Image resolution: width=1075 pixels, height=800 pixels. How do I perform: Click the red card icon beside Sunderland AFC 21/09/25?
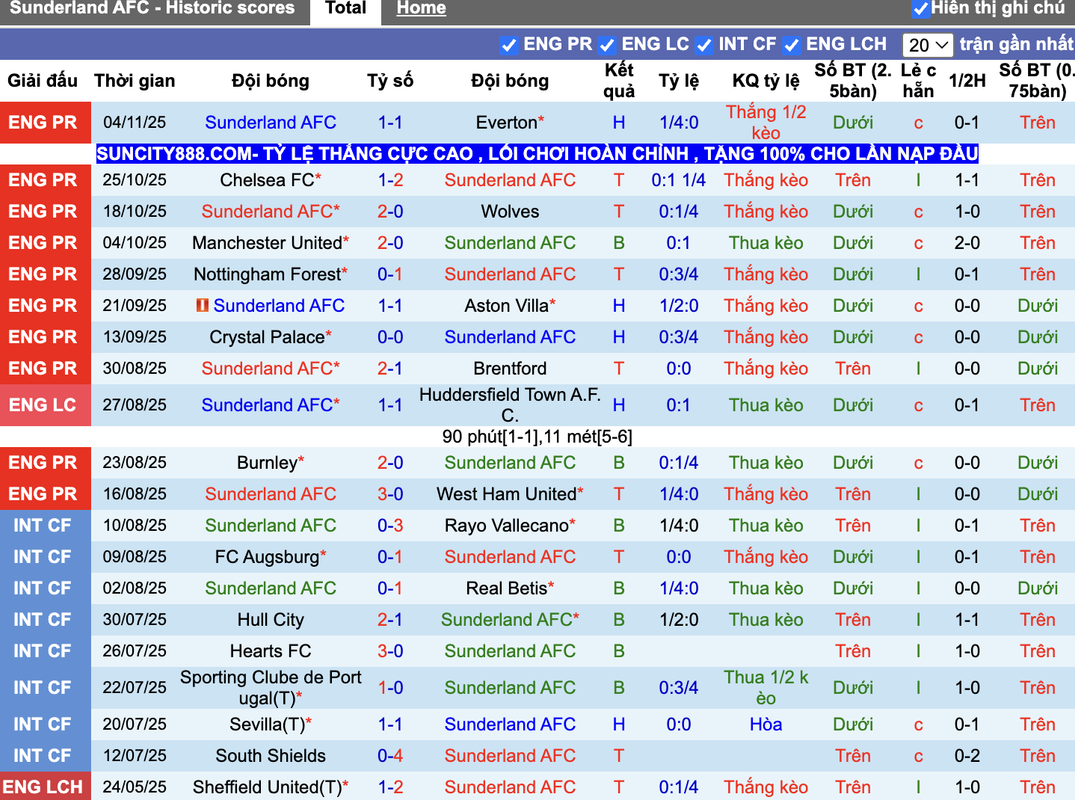tap(202, 305)
